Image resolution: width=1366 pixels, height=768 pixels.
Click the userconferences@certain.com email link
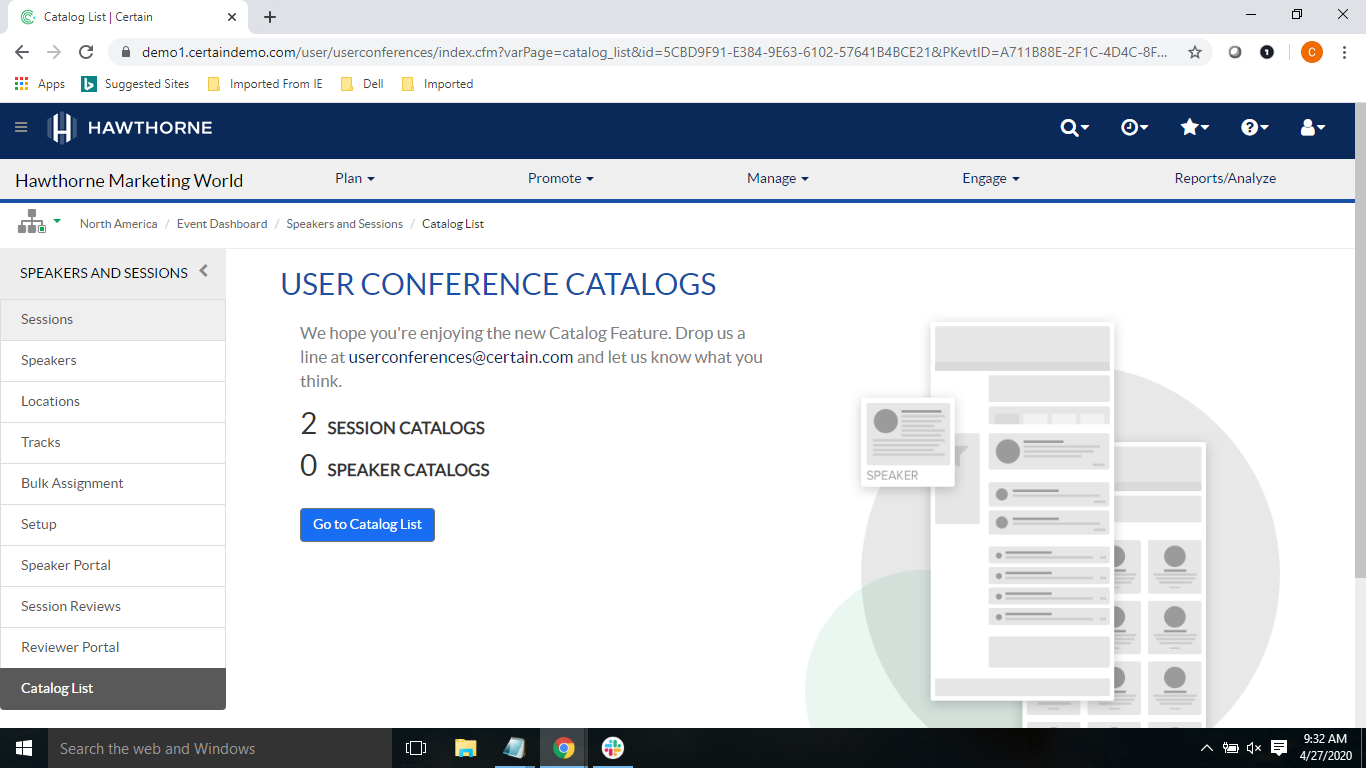pyautogui.click(x=461, y=357)
